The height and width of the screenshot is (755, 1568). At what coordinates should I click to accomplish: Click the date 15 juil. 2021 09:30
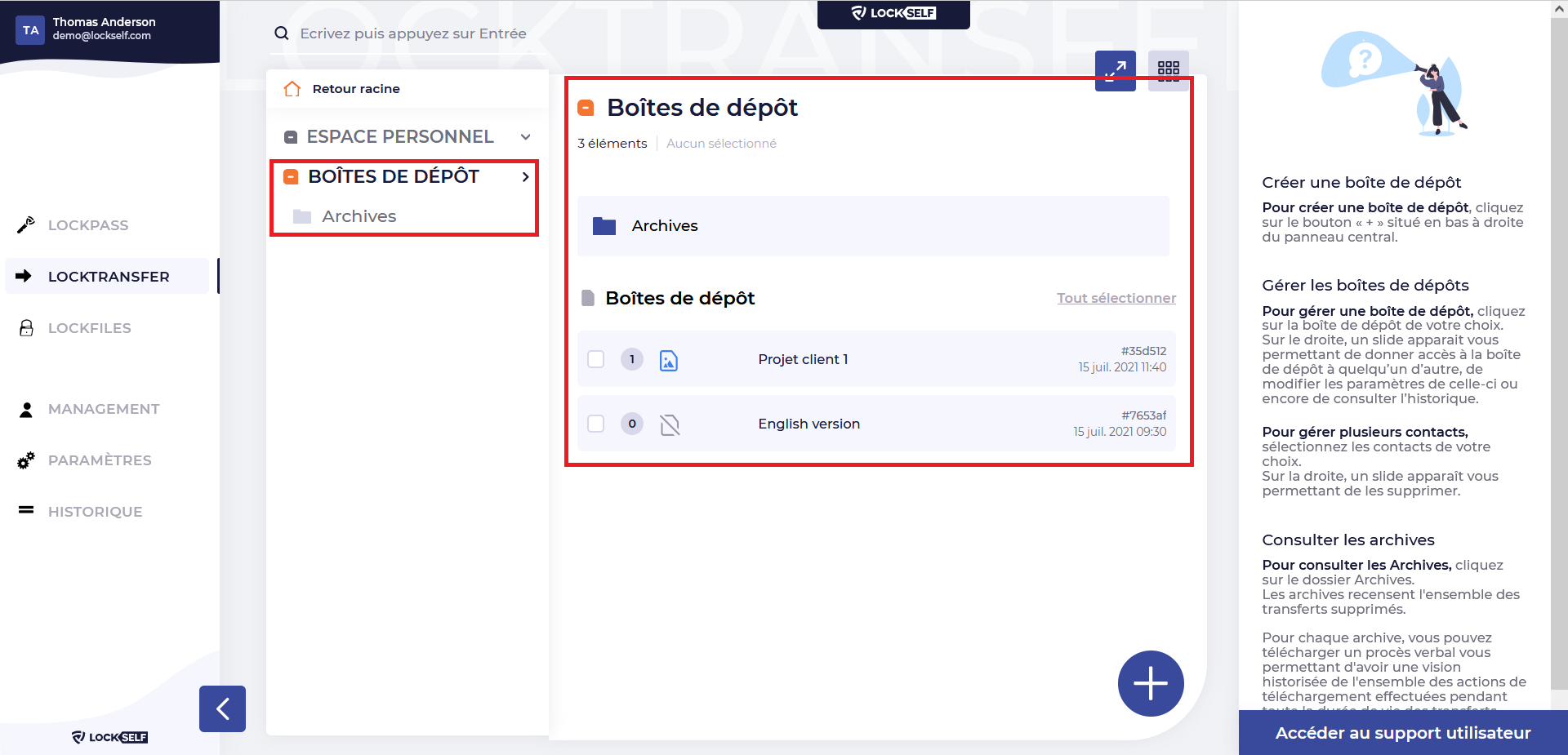(x=1120, y=432)
